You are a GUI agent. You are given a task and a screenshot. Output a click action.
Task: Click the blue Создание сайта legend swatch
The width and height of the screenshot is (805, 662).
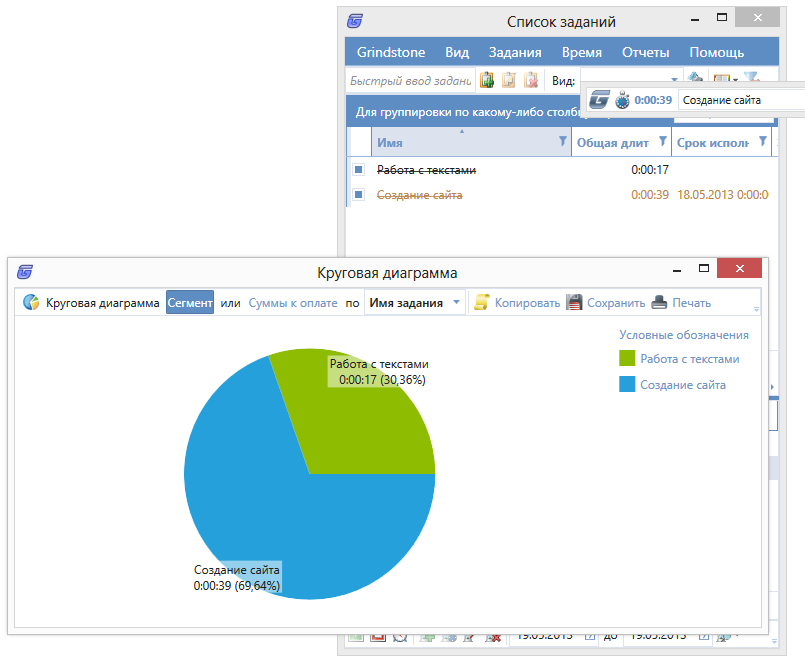(627, 384)
